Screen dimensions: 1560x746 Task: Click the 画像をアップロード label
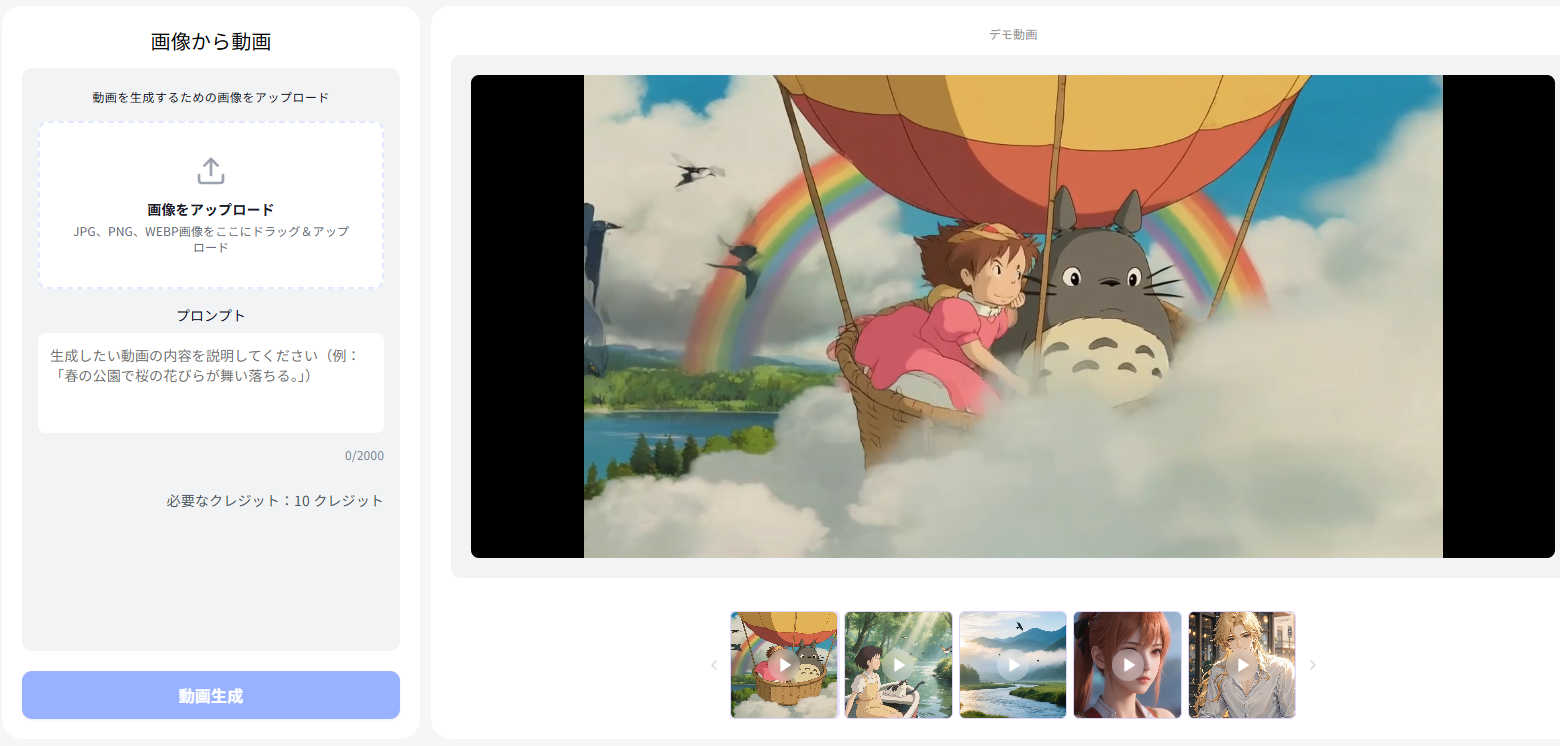click(211, 210)
